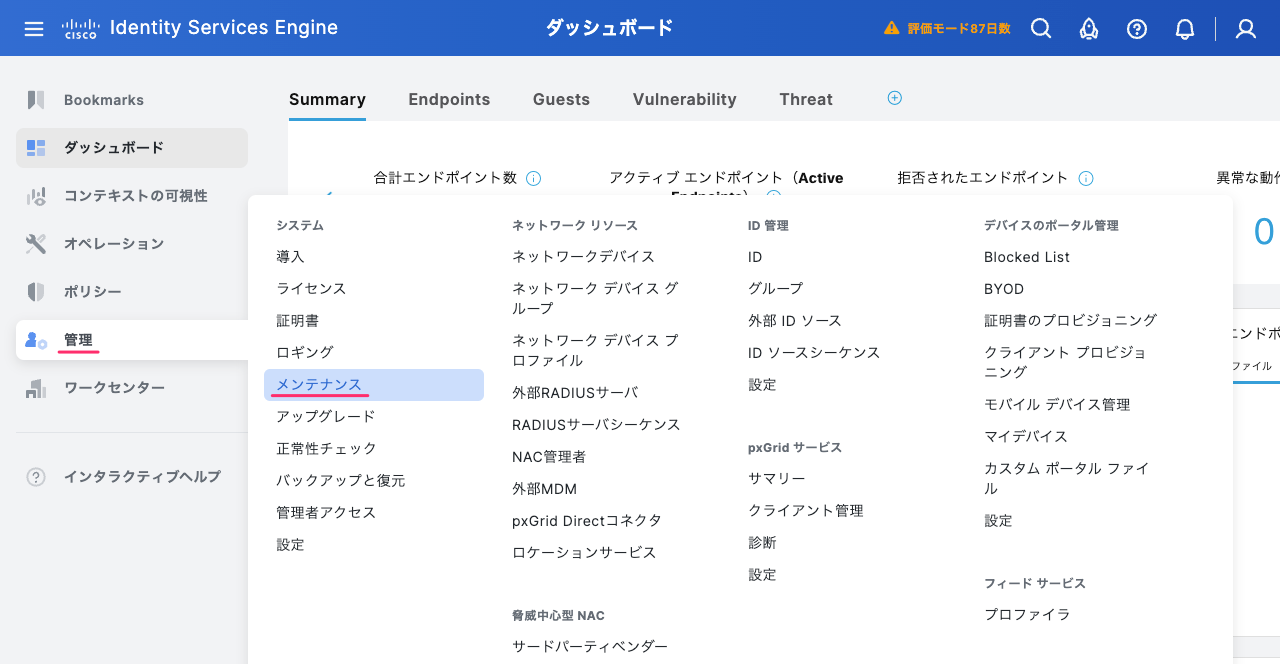Click the evaluation mode warning triangle

point(892,28)
